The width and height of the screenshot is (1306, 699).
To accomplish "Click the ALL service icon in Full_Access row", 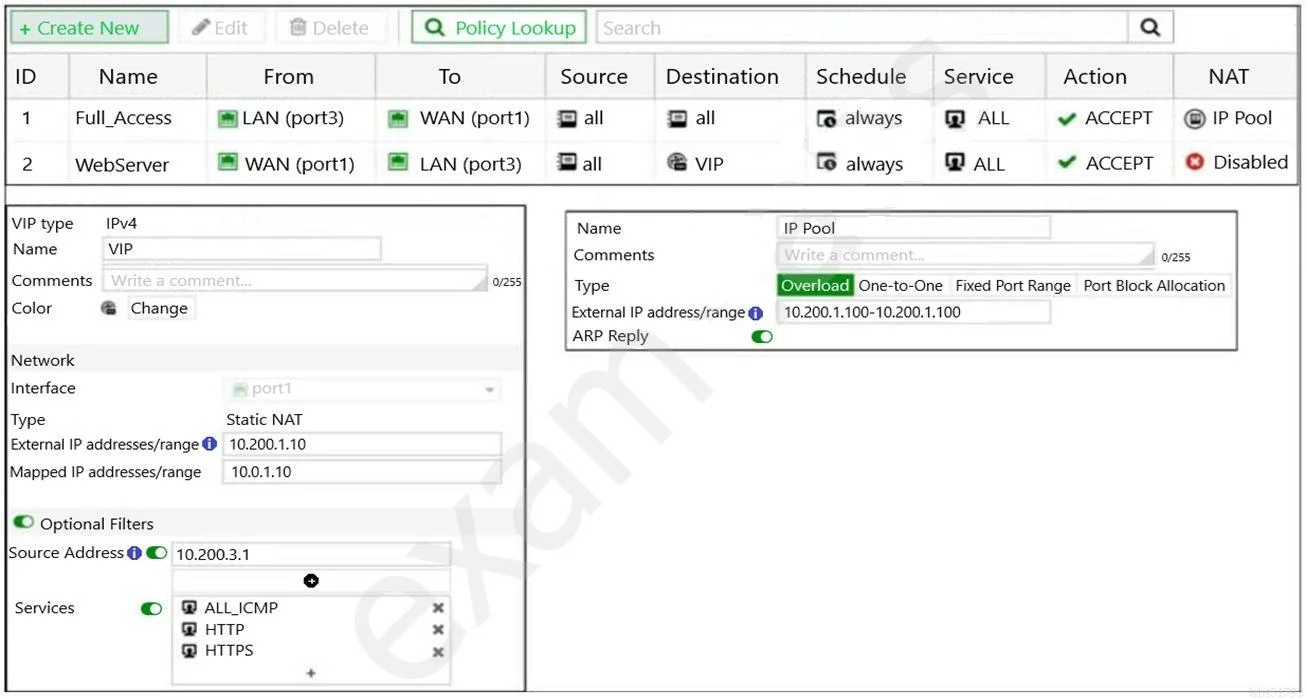I will [x=955, y=119].
